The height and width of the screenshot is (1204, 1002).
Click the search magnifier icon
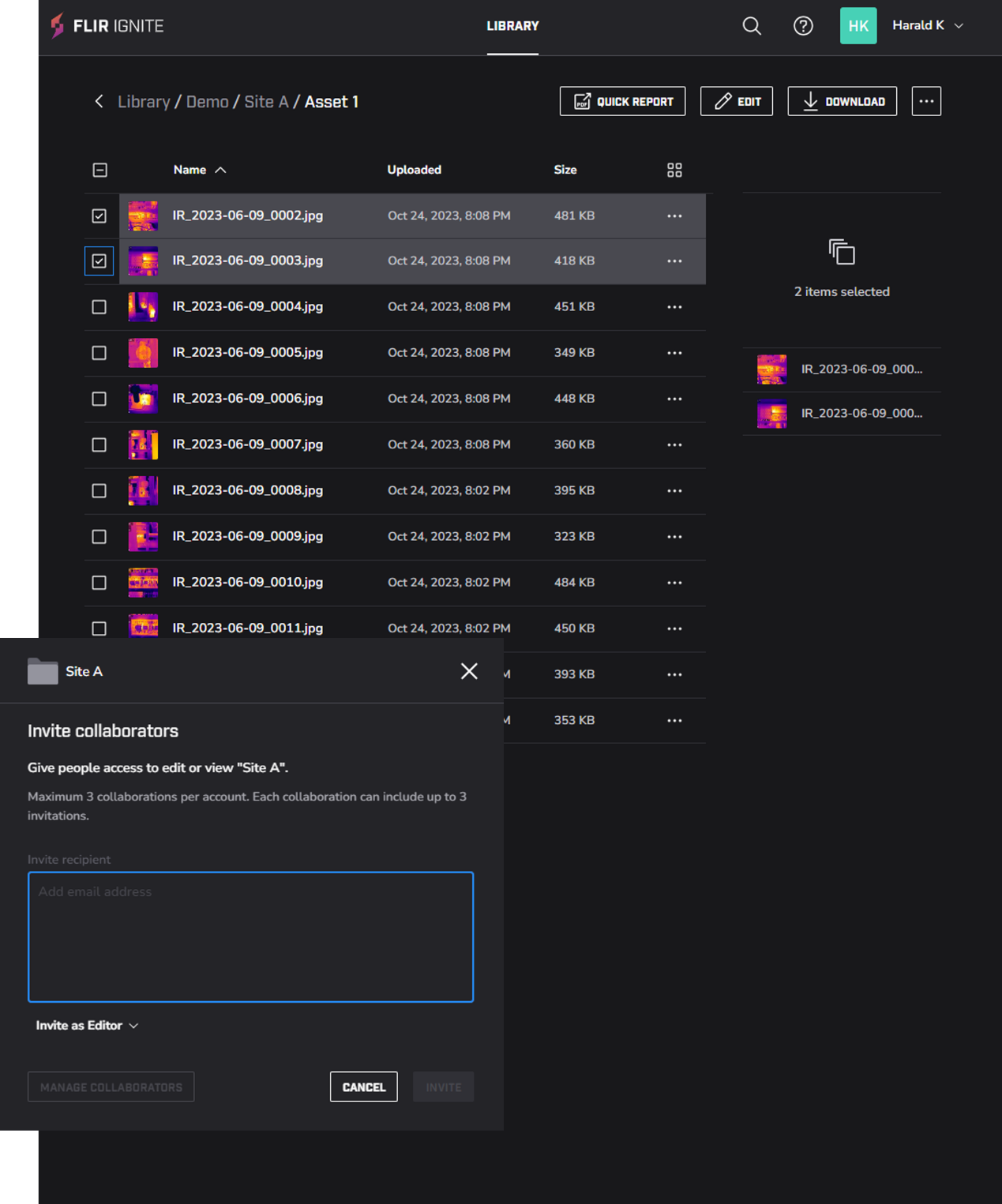[751, 26]
